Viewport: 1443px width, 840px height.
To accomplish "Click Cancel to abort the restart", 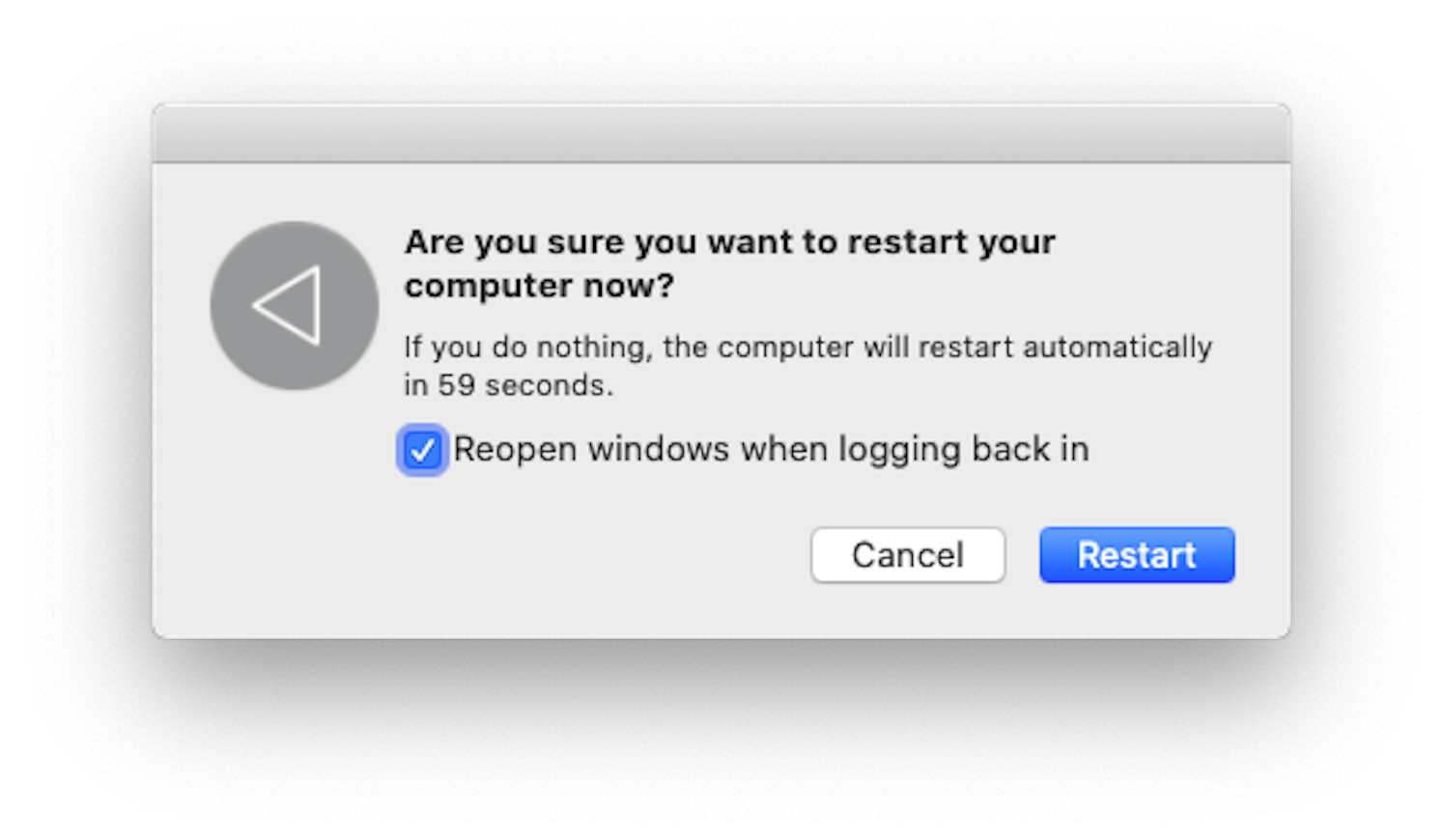I will tap(907, 555).
